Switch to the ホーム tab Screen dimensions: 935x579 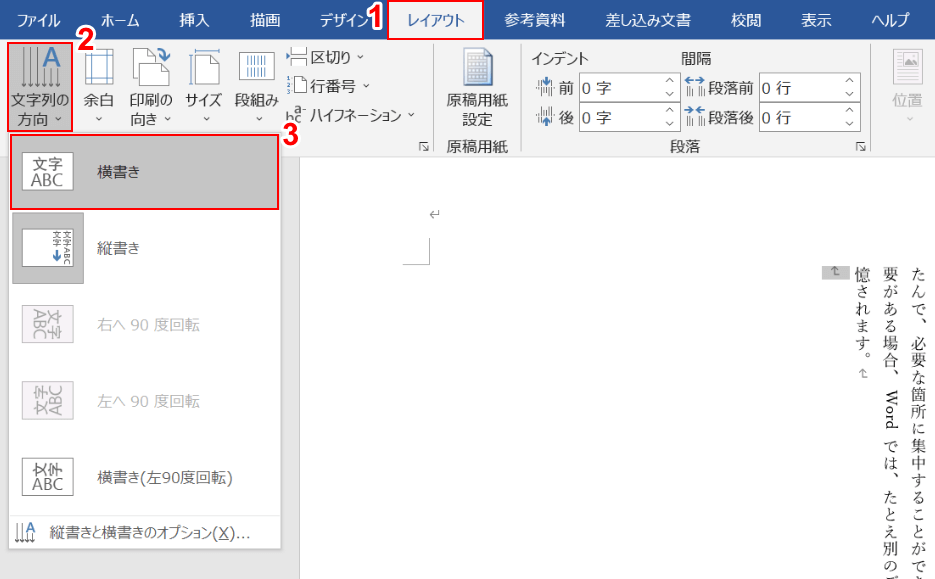coord(120,20)
